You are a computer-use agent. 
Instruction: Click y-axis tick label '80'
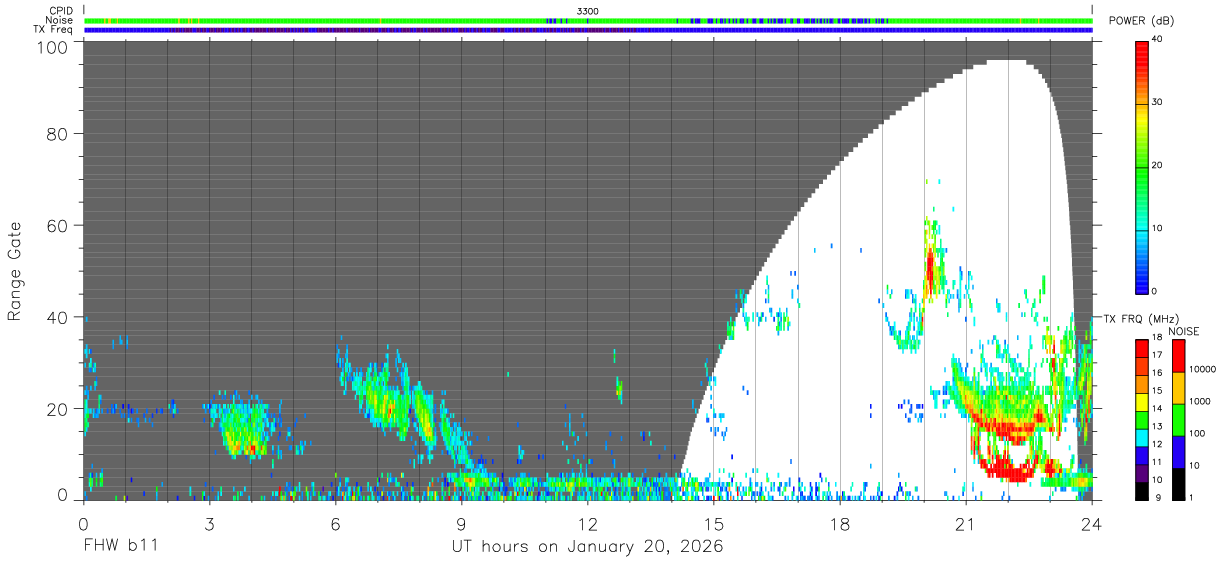tap(56, 133)
